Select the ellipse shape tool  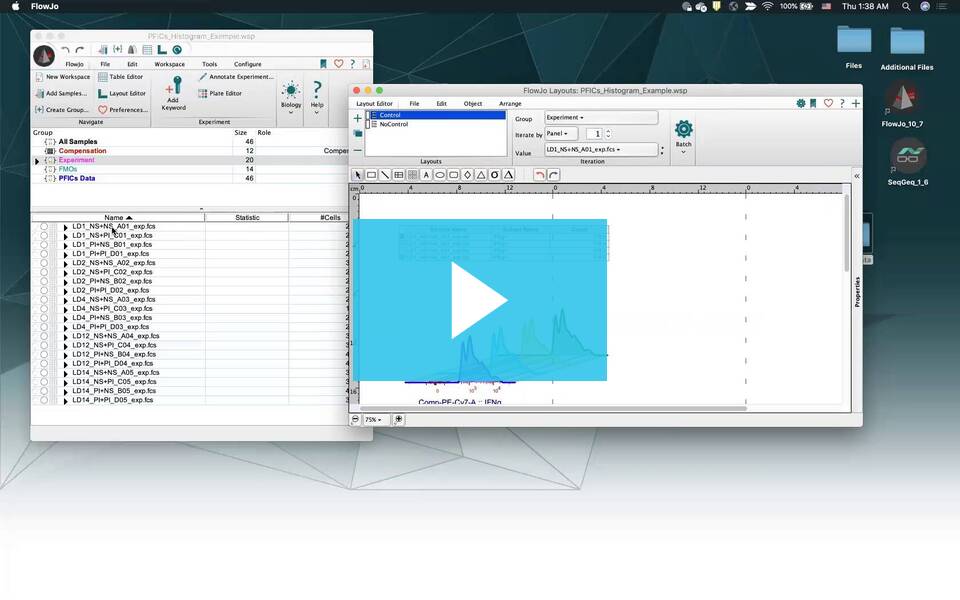tap(440, 175)
